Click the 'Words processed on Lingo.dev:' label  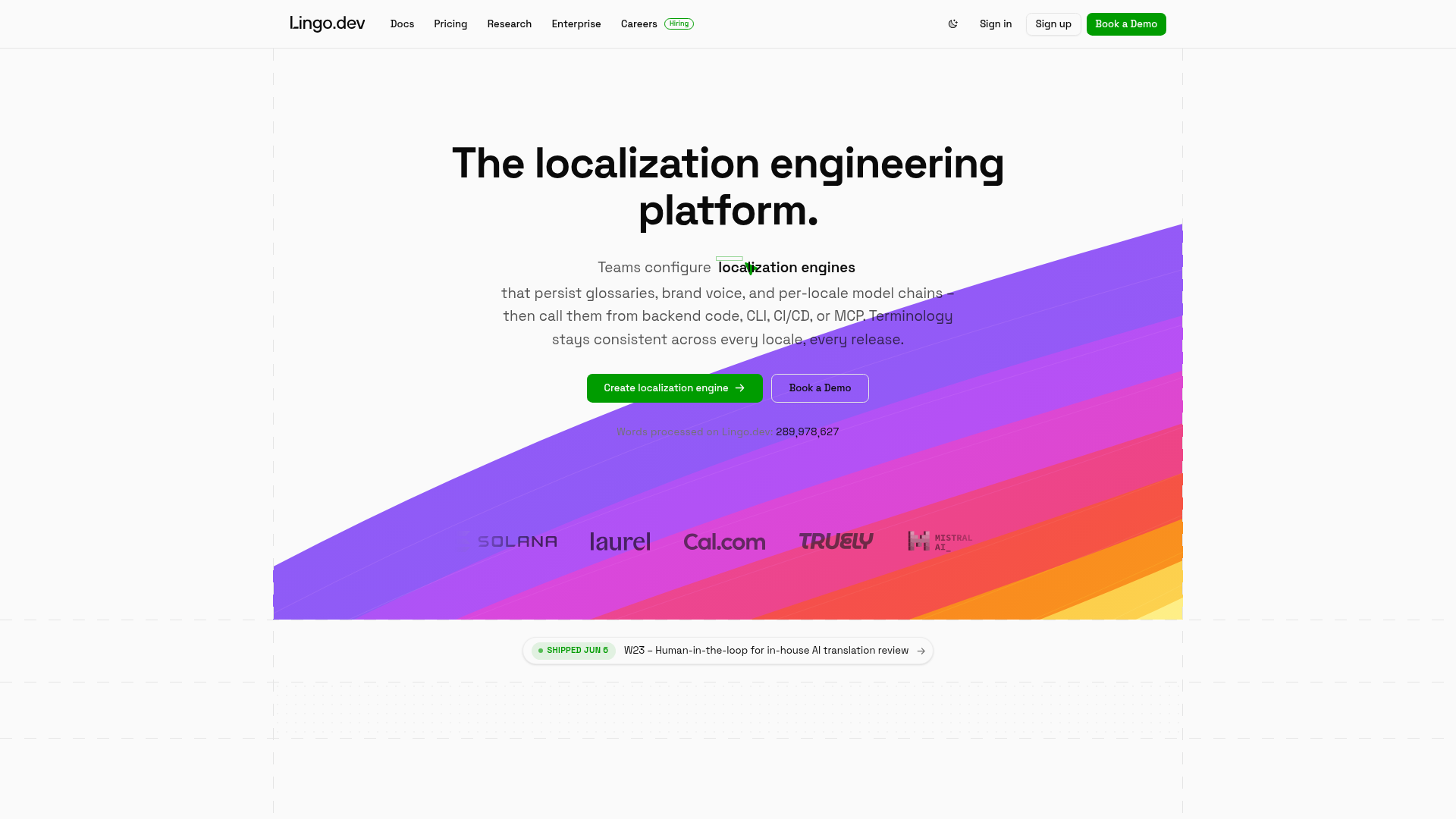pos(694,432)
